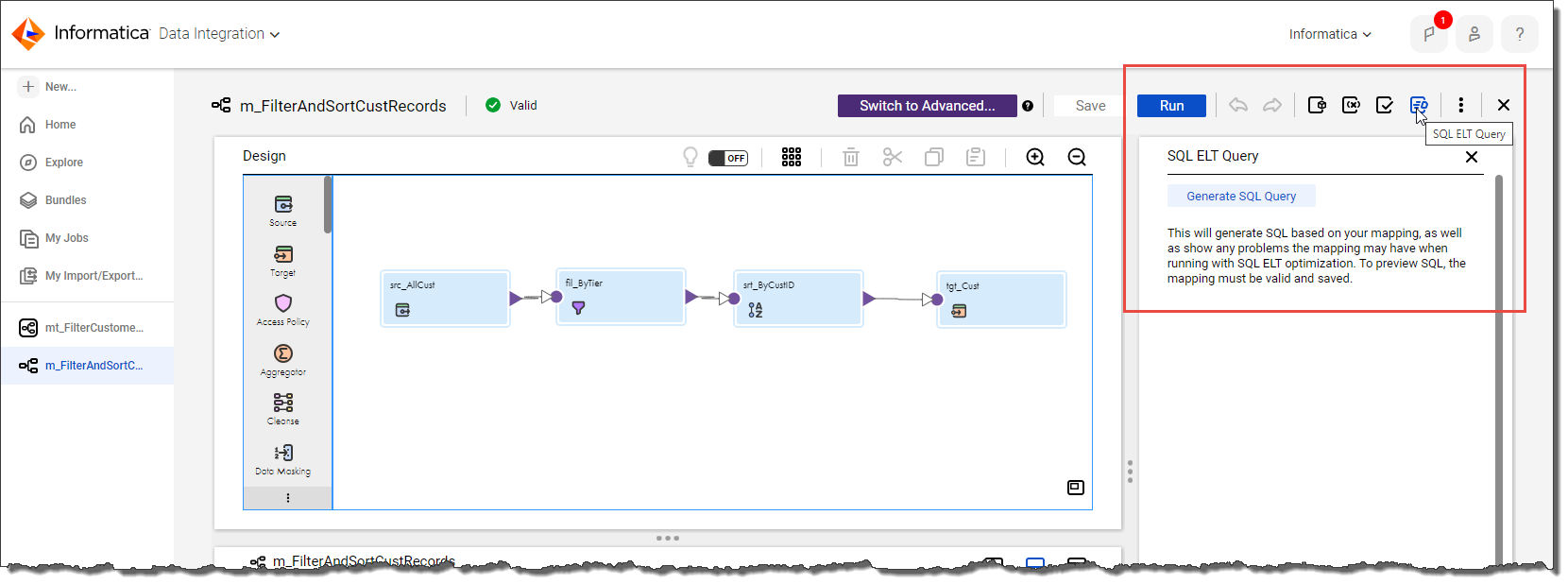Screen dimensions: 1568x584
Task: Click Generate SQL Query button
Action: tap(1241, 197)
